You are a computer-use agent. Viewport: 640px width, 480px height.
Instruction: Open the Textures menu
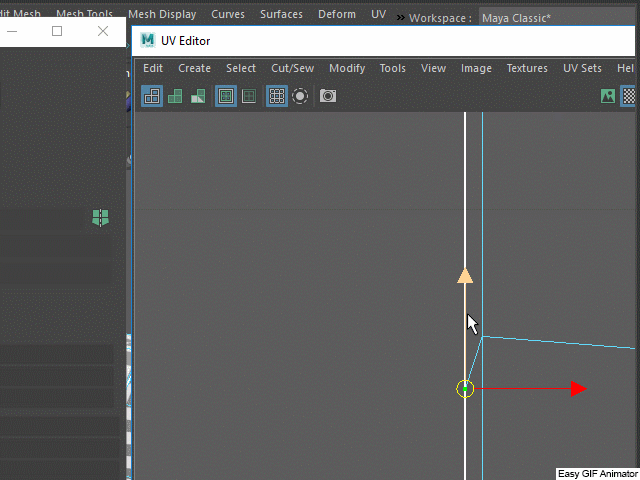coord(527,68)
